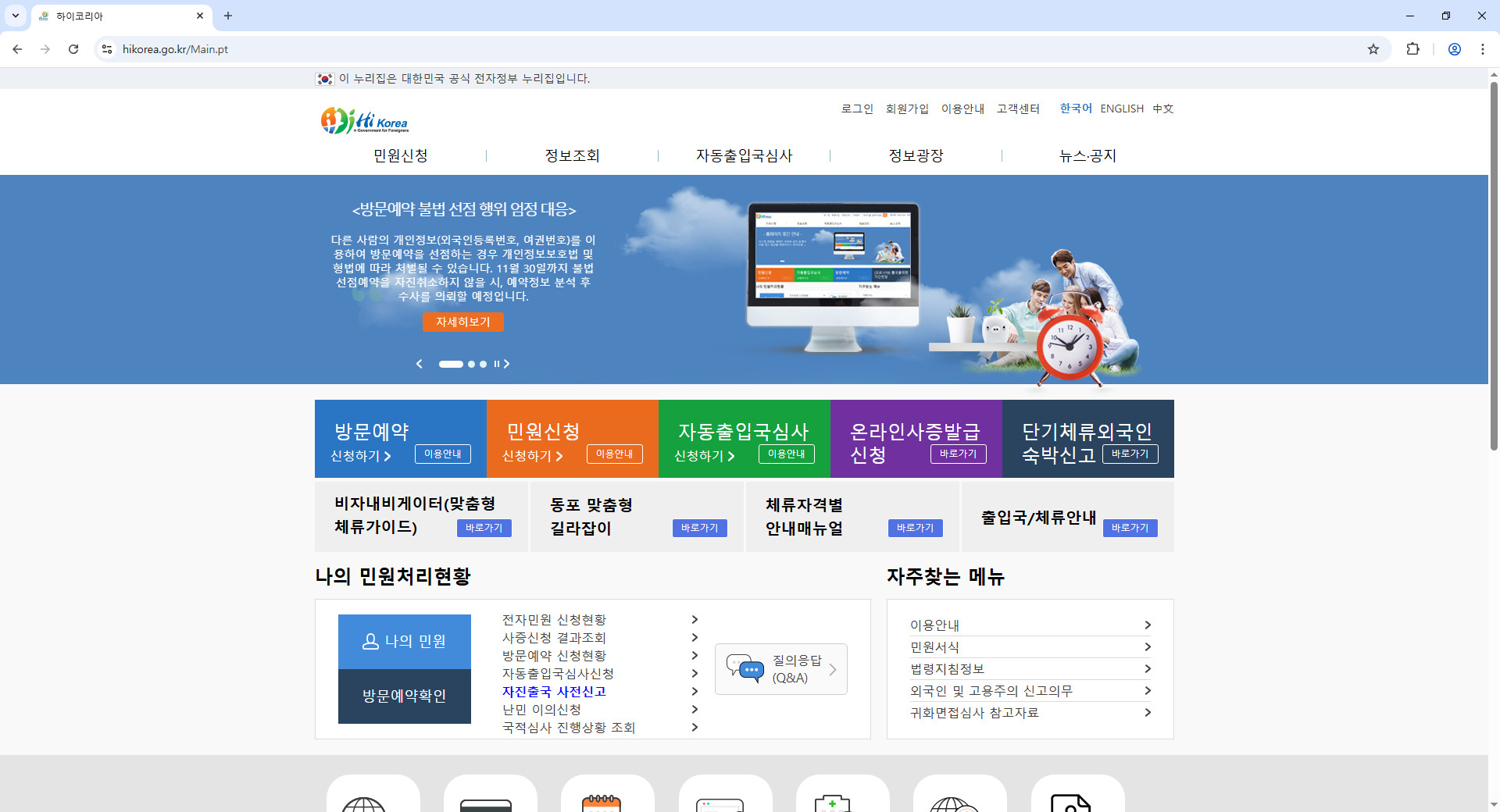Open browser extensions puzzle icon
Image resolution: width=1500 pixels, height=812 pixels.
tap(1412, 49)
